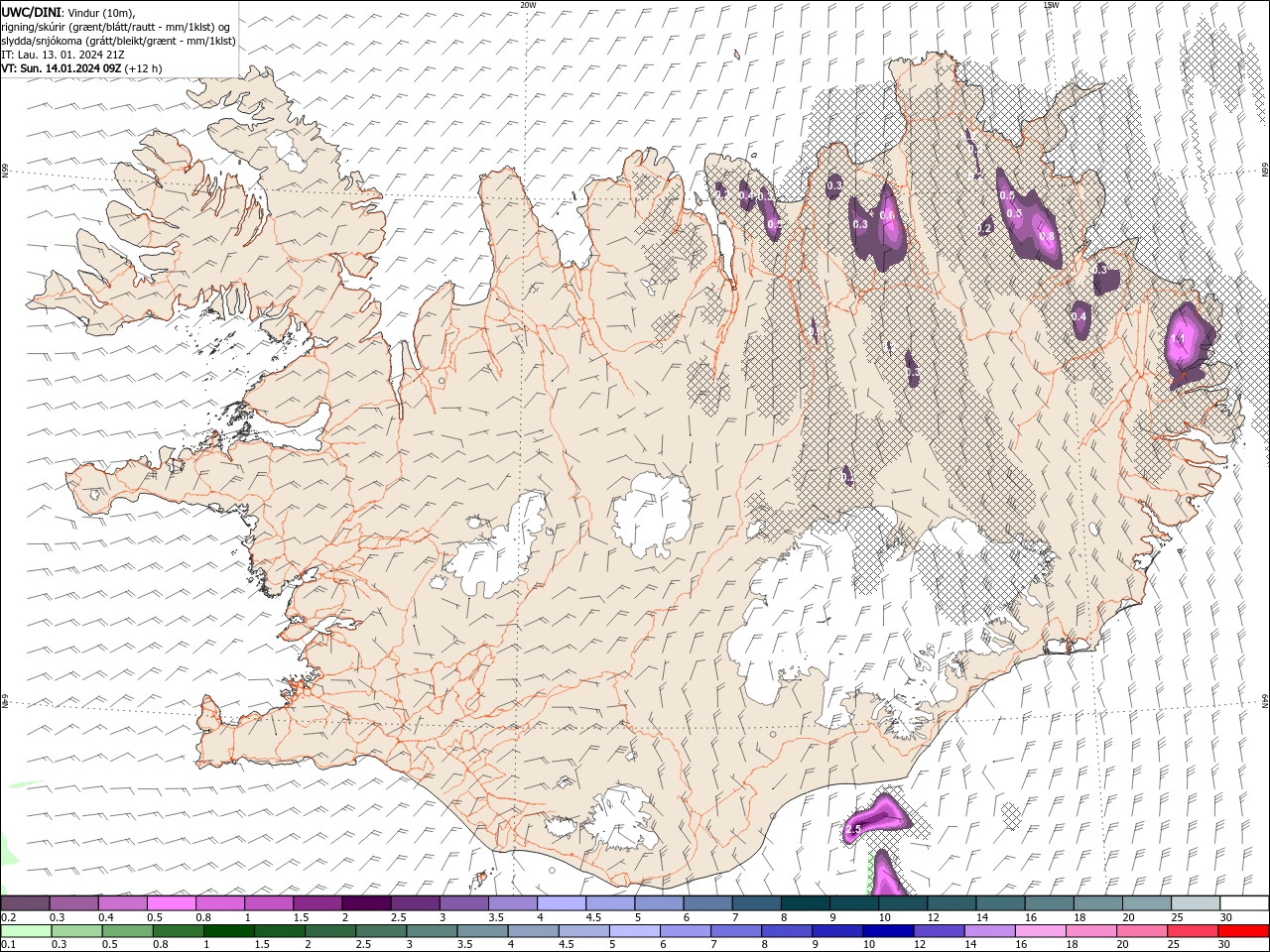Click the label '30' at the lower legend end

pyautogui.click(x=1226, y=945)
